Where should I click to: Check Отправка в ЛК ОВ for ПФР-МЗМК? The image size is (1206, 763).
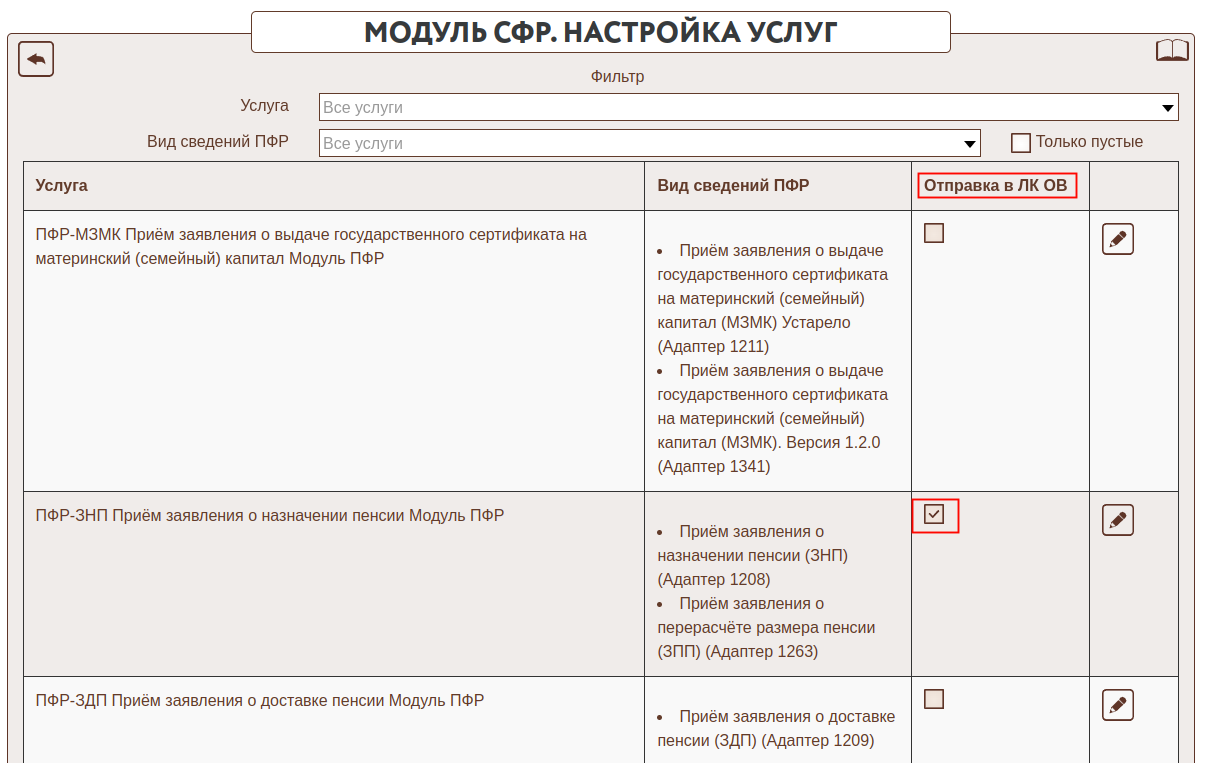click(934, 234)
